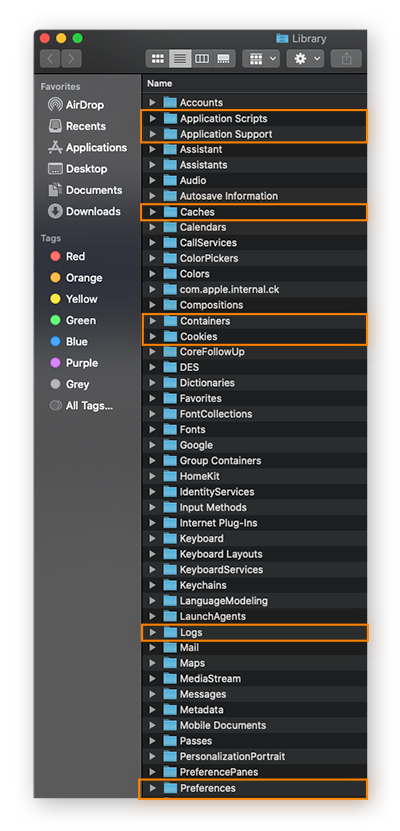Select the CoreFollowUp row

coord(254,351)
